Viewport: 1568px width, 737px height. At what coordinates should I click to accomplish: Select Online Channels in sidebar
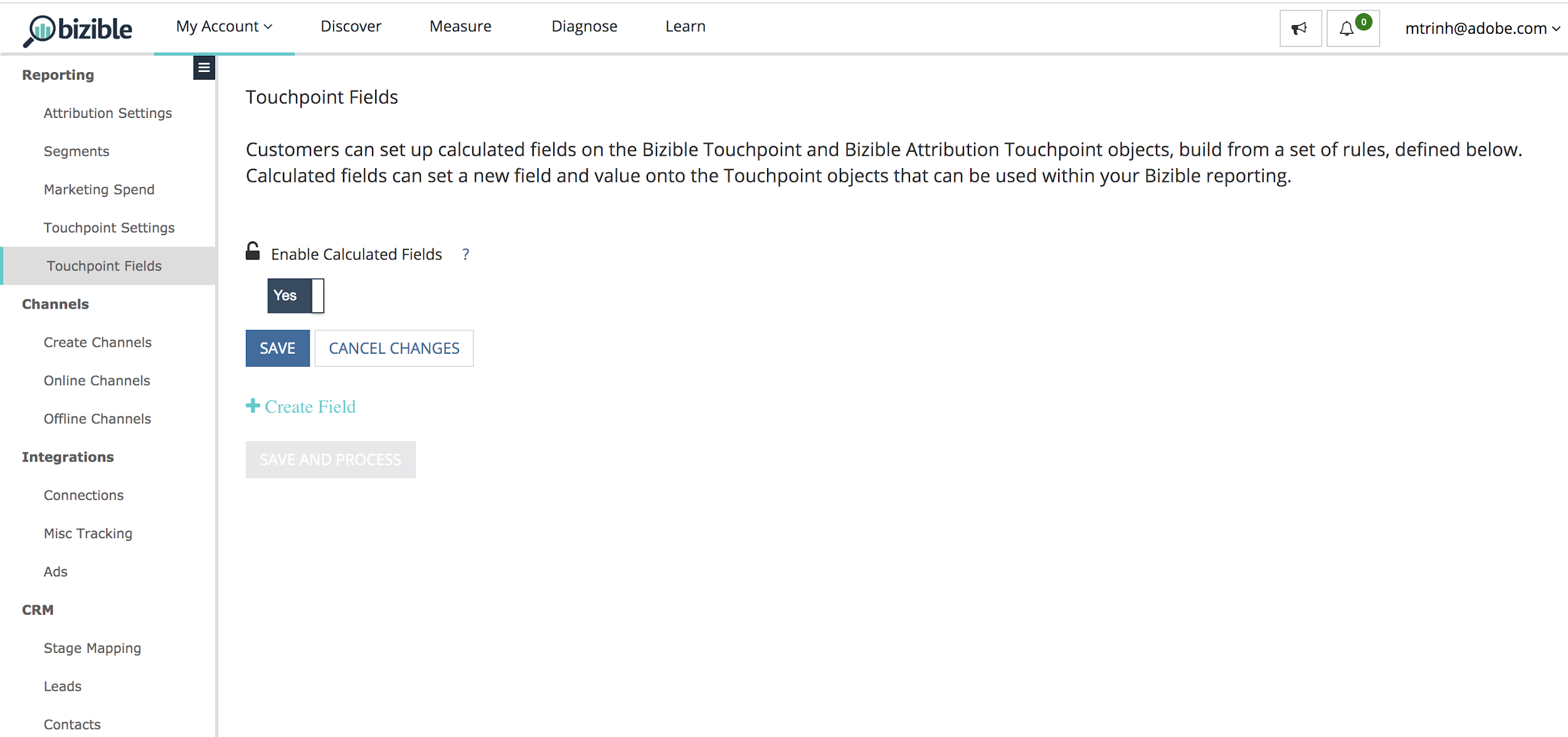tap(97, 381)
